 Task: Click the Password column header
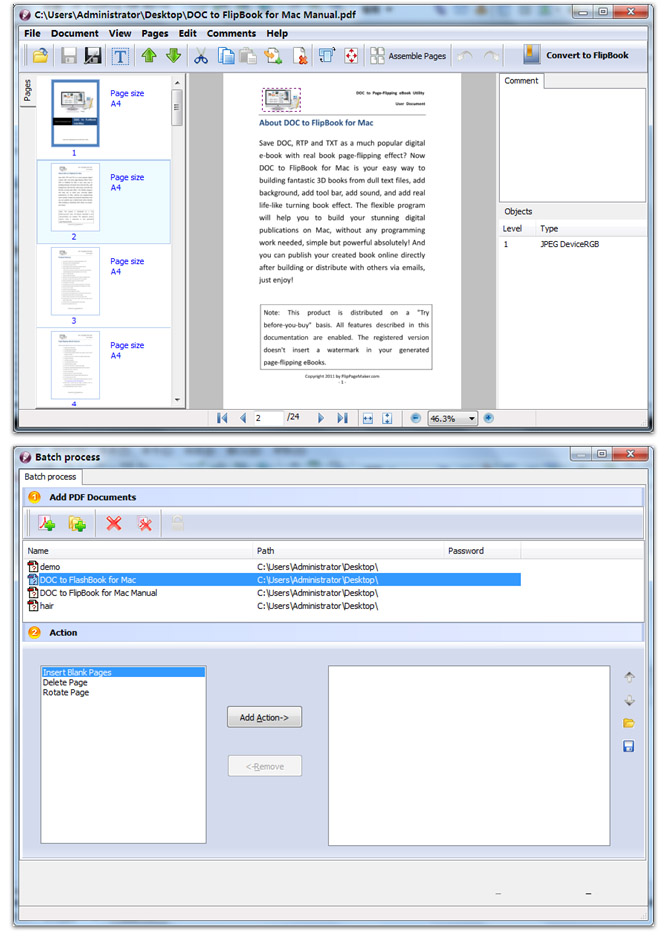pos(483,551)
